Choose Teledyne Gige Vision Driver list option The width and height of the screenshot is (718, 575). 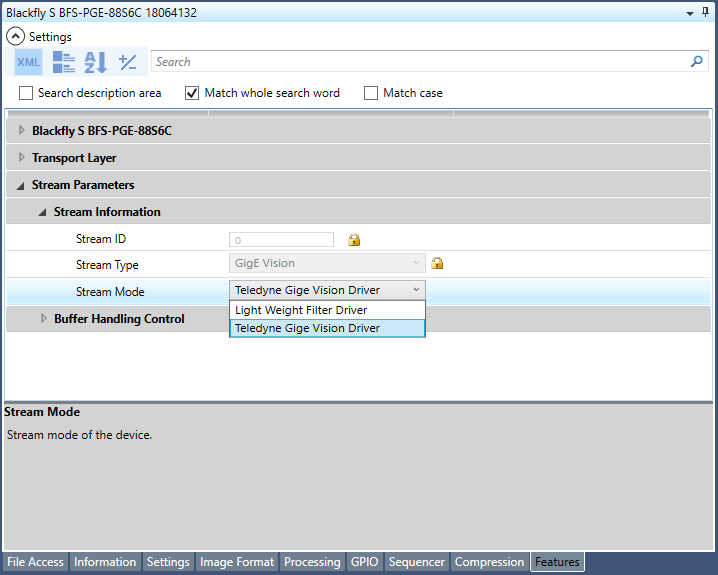point(327,328)
